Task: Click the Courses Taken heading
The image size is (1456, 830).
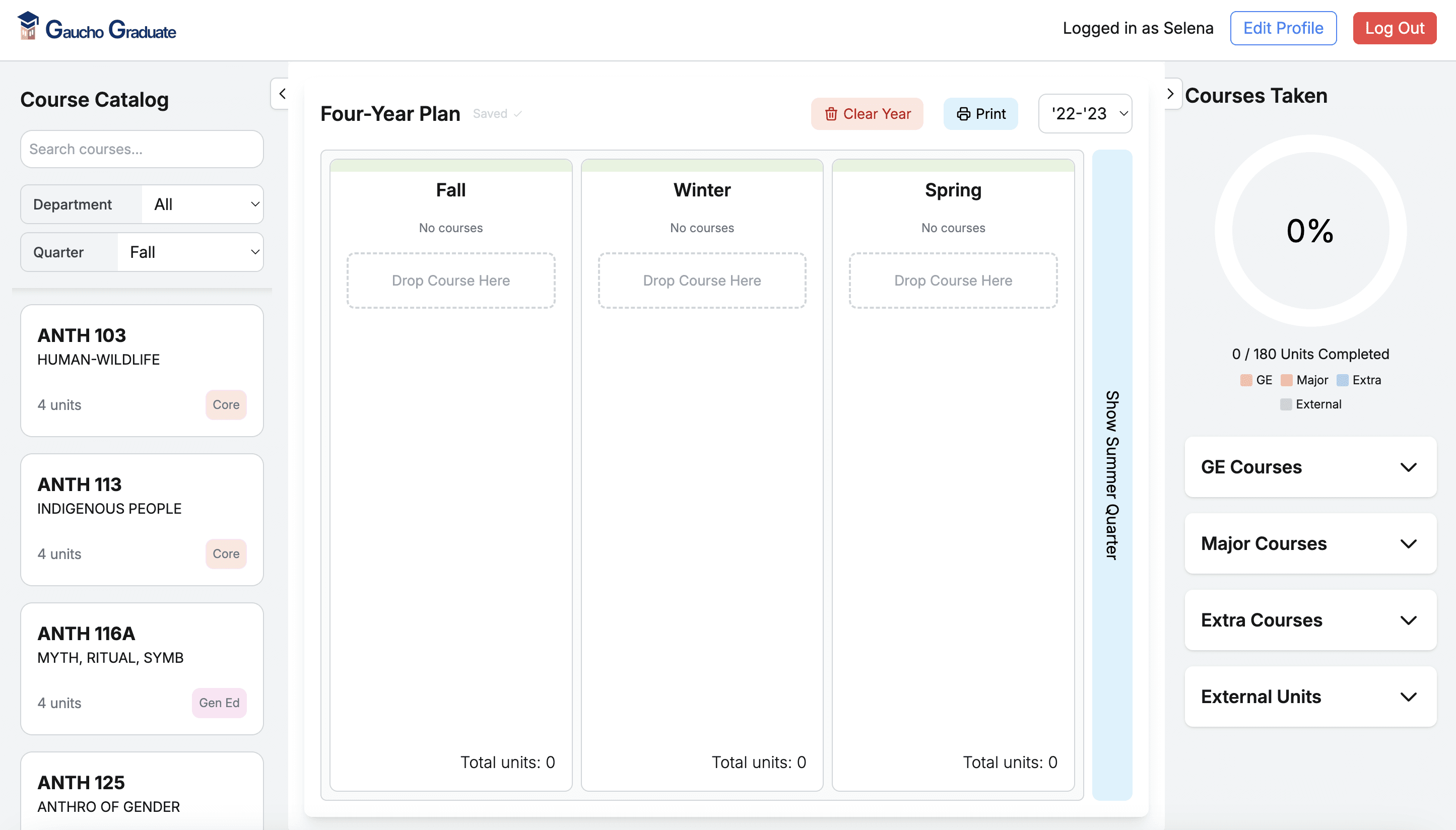Action: tap(1256, 96)
